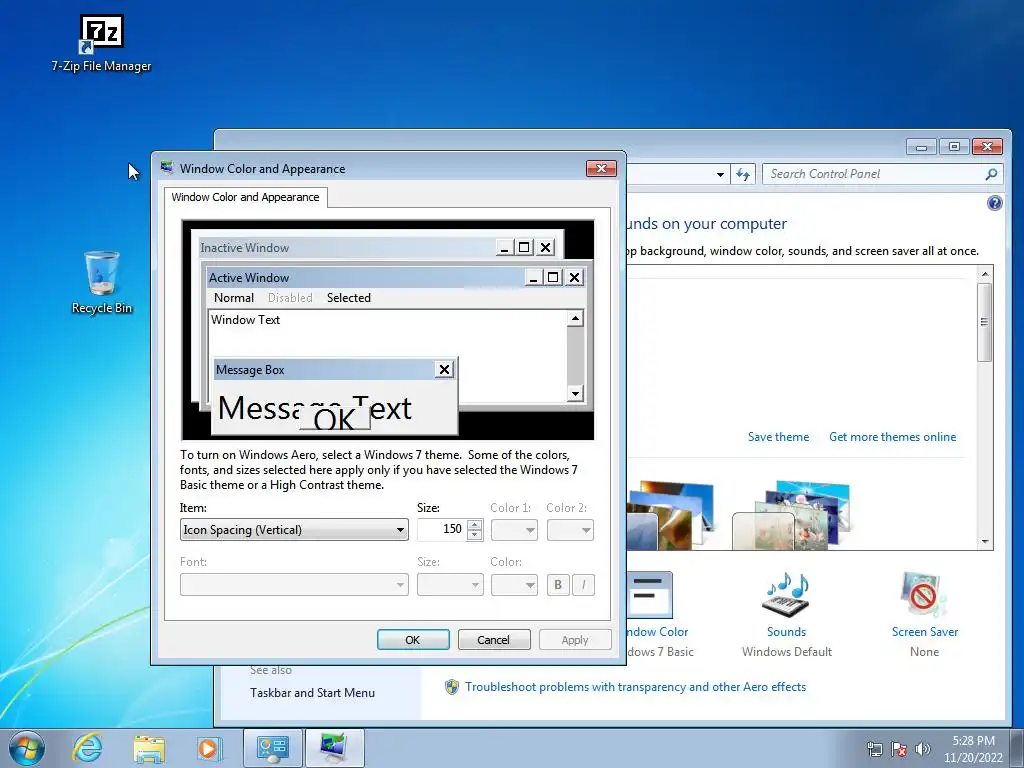1024x768 pixels.
Task: Click the clock showing 5:28 PM
Action: (x=973, y=741)
